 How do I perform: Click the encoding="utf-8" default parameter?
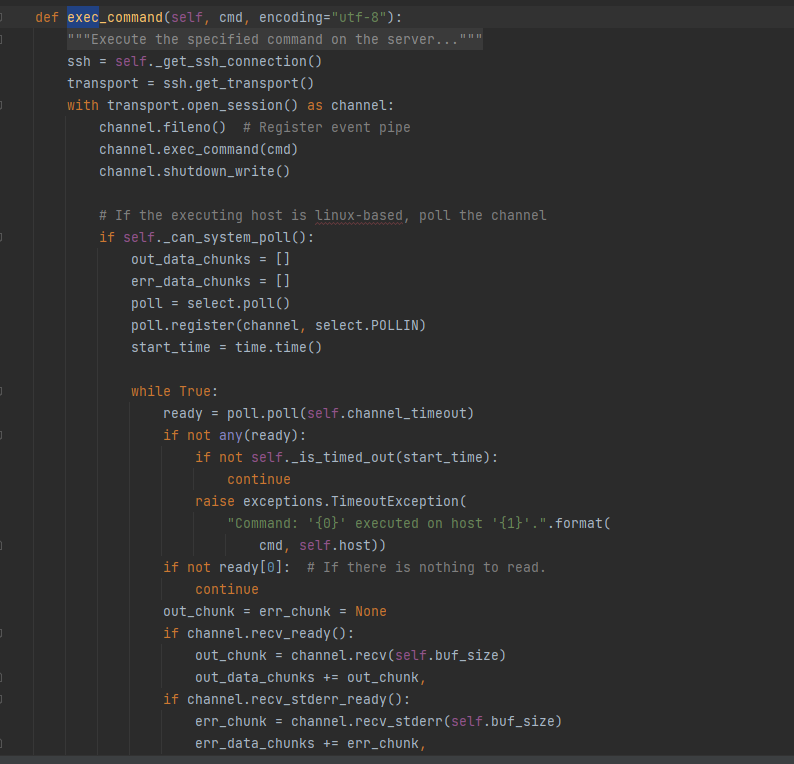pos(323,18)
